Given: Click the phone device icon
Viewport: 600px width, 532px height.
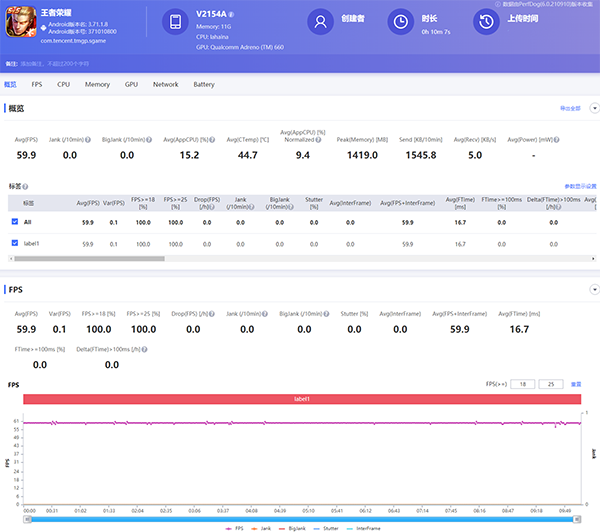Looking at the screenshot, I should [x=176, y=22].
